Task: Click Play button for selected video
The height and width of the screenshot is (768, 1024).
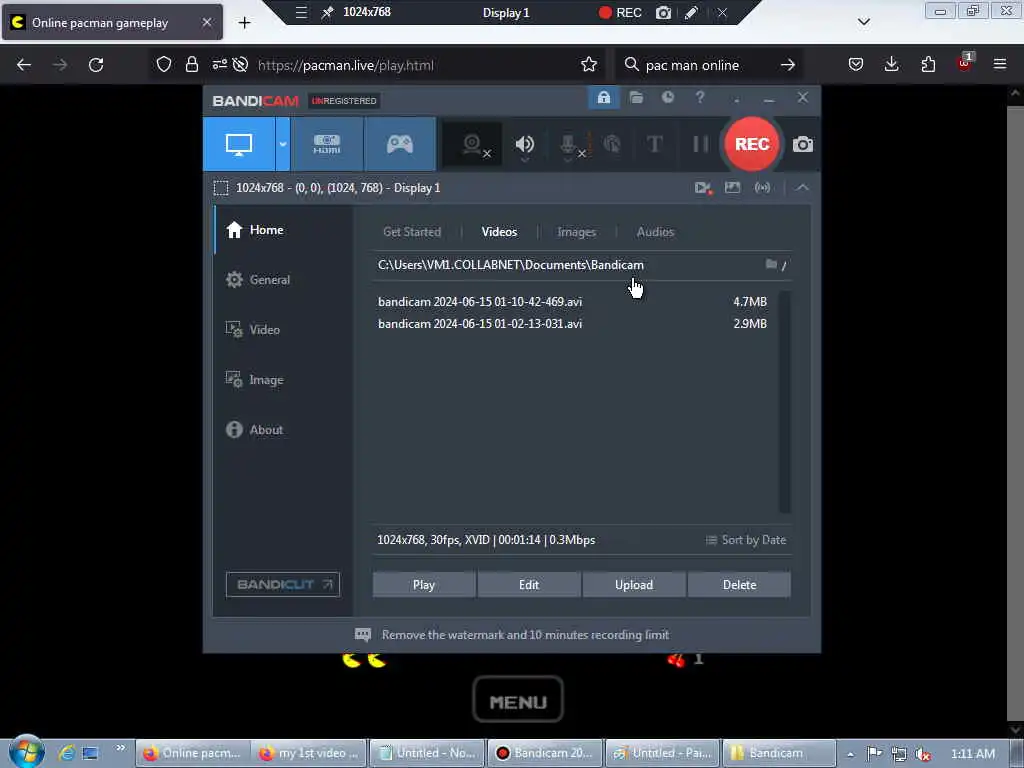Action: 424,584
